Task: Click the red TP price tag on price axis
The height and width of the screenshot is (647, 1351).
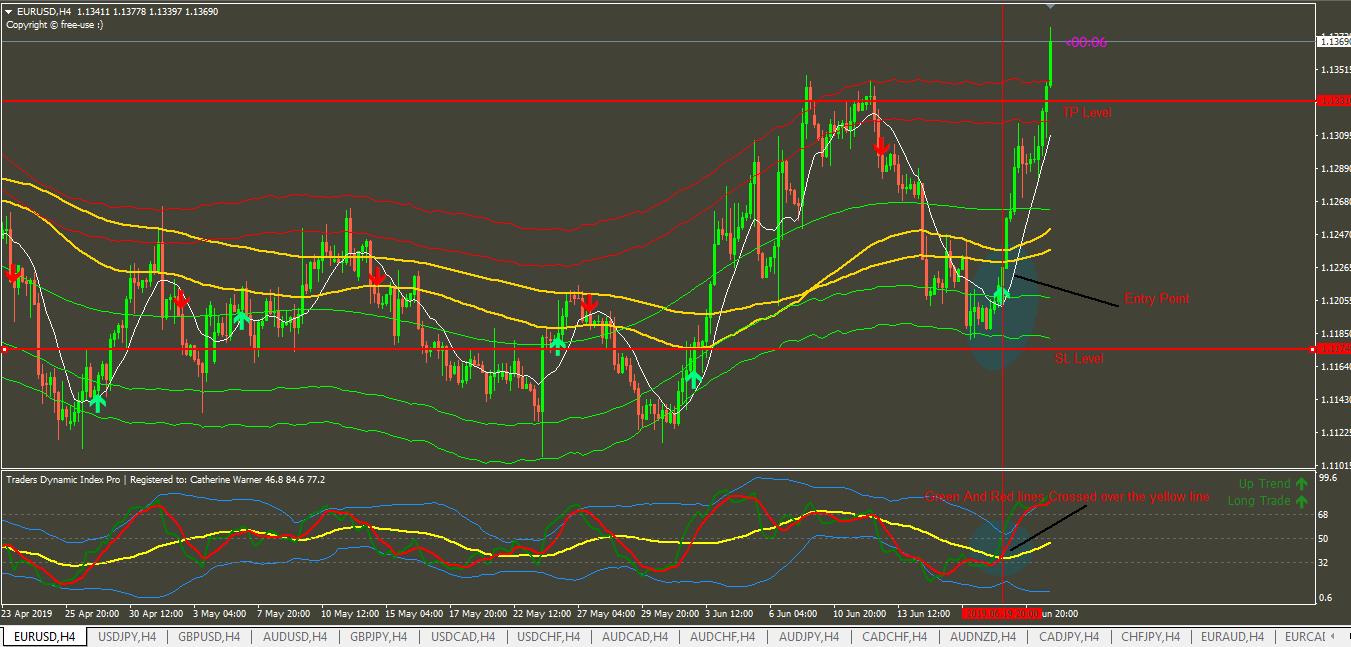Action: click(x=1333, y=101)
